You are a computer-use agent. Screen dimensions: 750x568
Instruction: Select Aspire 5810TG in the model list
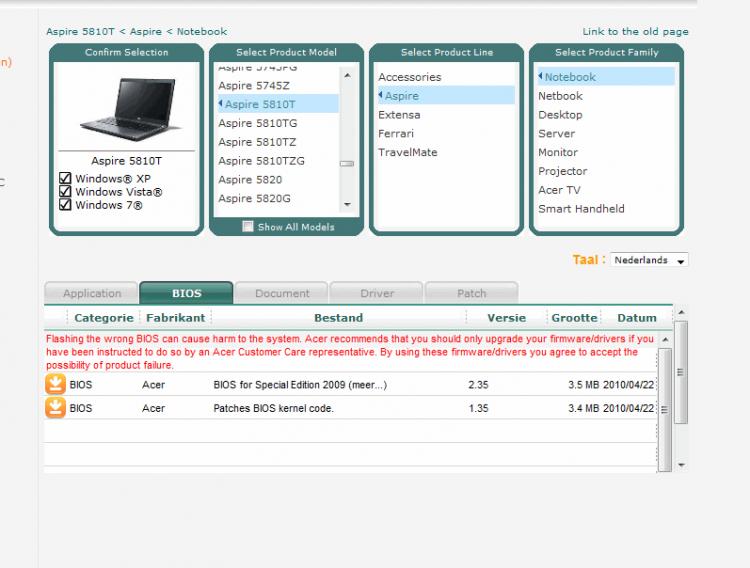[278, 123]
